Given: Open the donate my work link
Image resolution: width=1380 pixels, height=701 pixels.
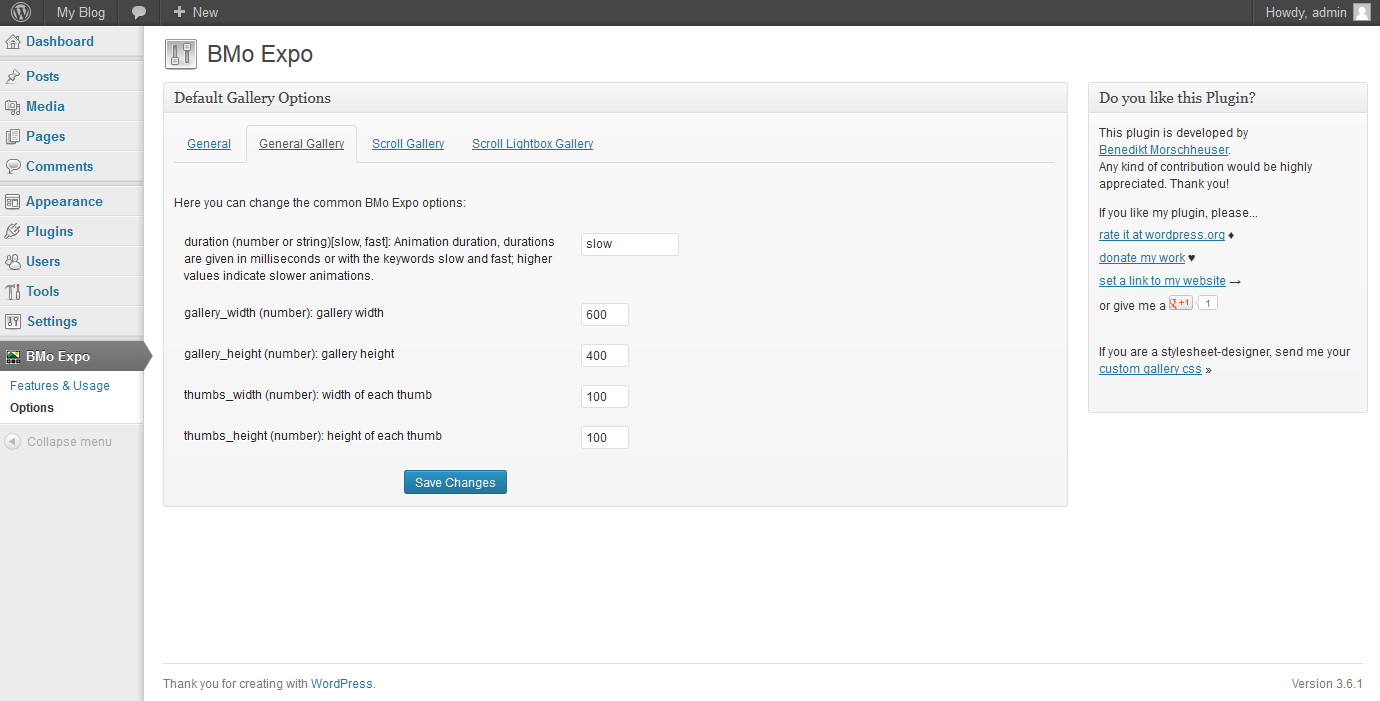Looking at the screenshot, I should (1142, 258).
